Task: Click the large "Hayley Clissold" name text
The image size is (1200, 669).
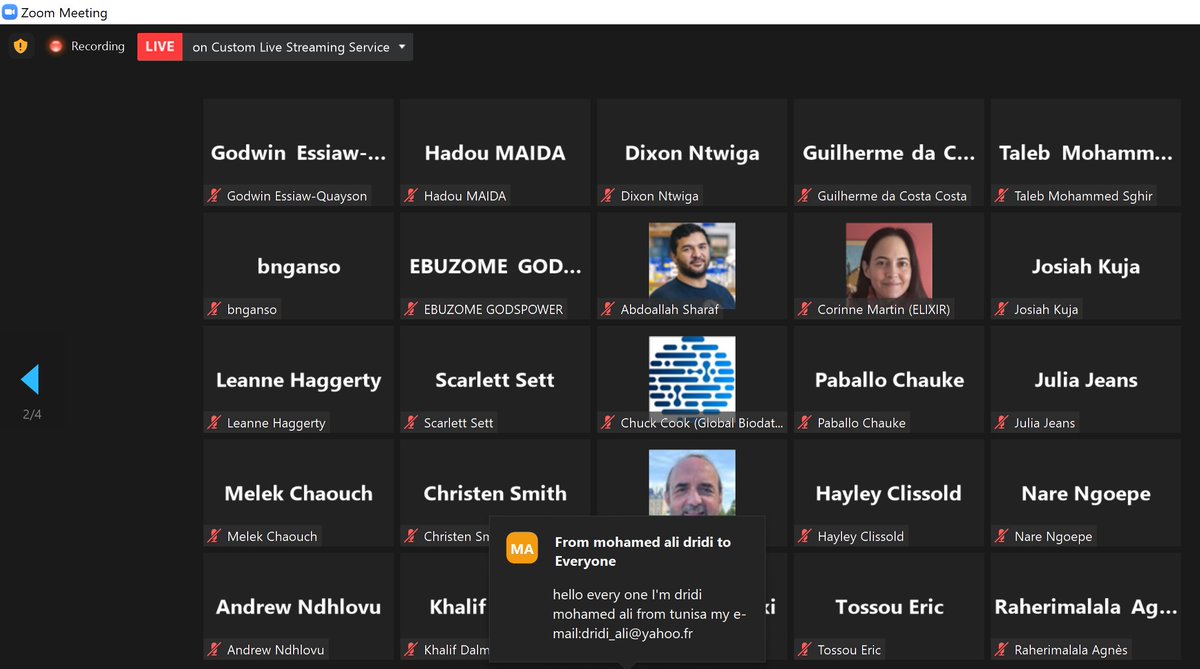Action: coord(888,493)
